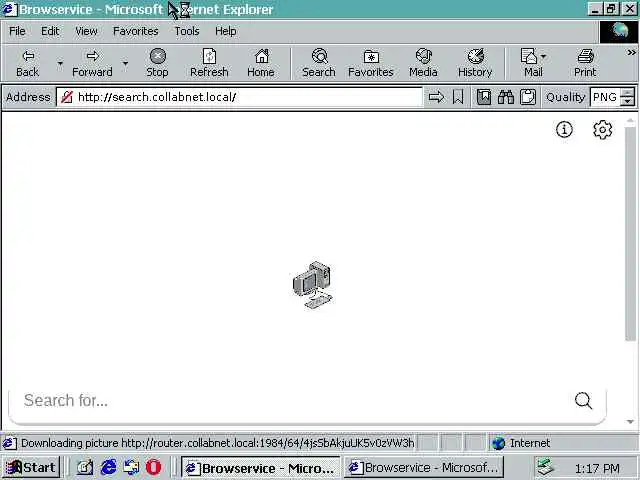Stop the page from loading

click(x=157, y=63)
